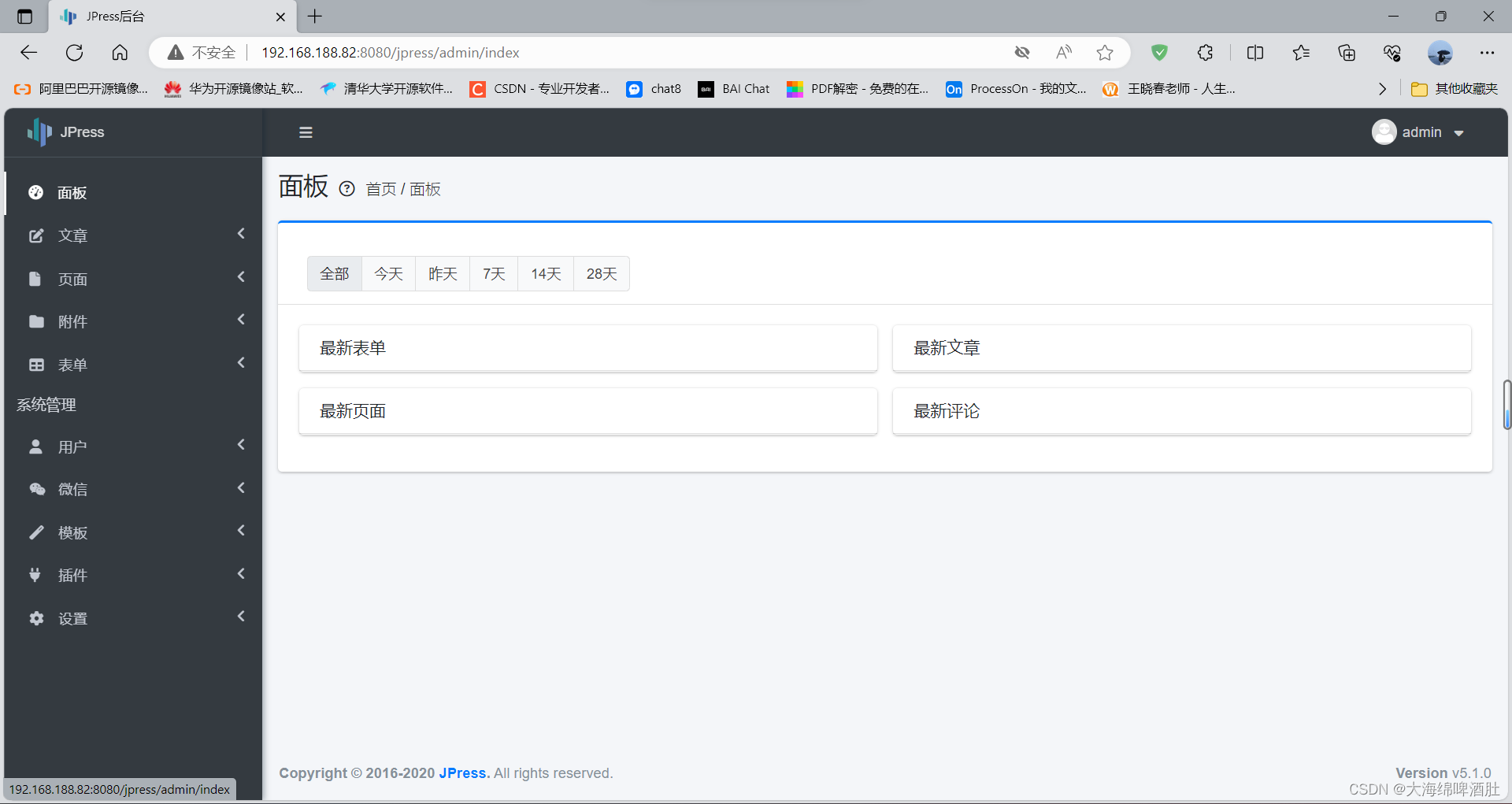Click the help question-mark icon next to 面板 title
The width and height of the screenshot is (1512, 804).
(346, 189)
